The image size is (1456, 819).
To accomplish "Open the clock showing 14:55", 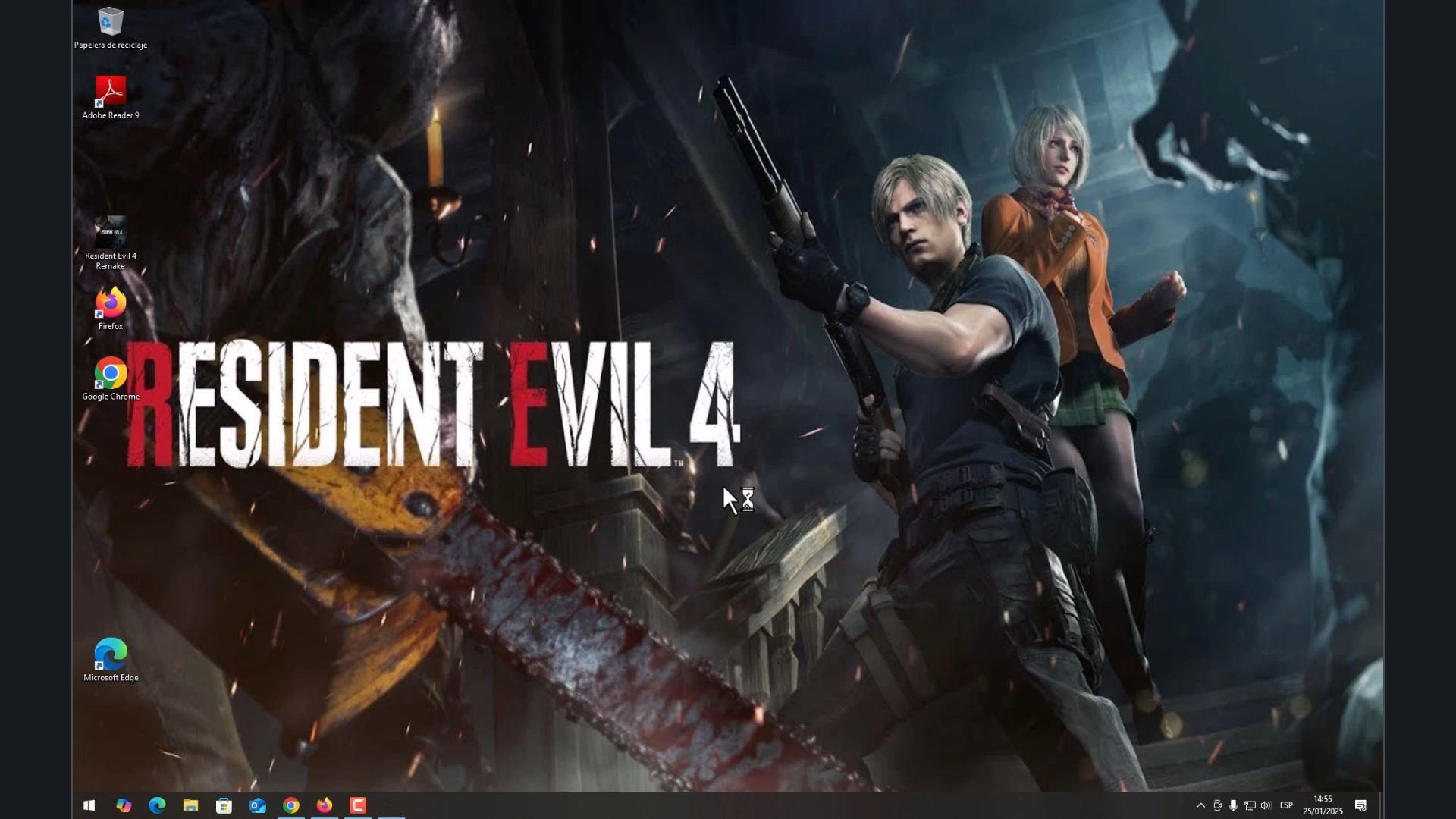I will [x=1323, y=805].
